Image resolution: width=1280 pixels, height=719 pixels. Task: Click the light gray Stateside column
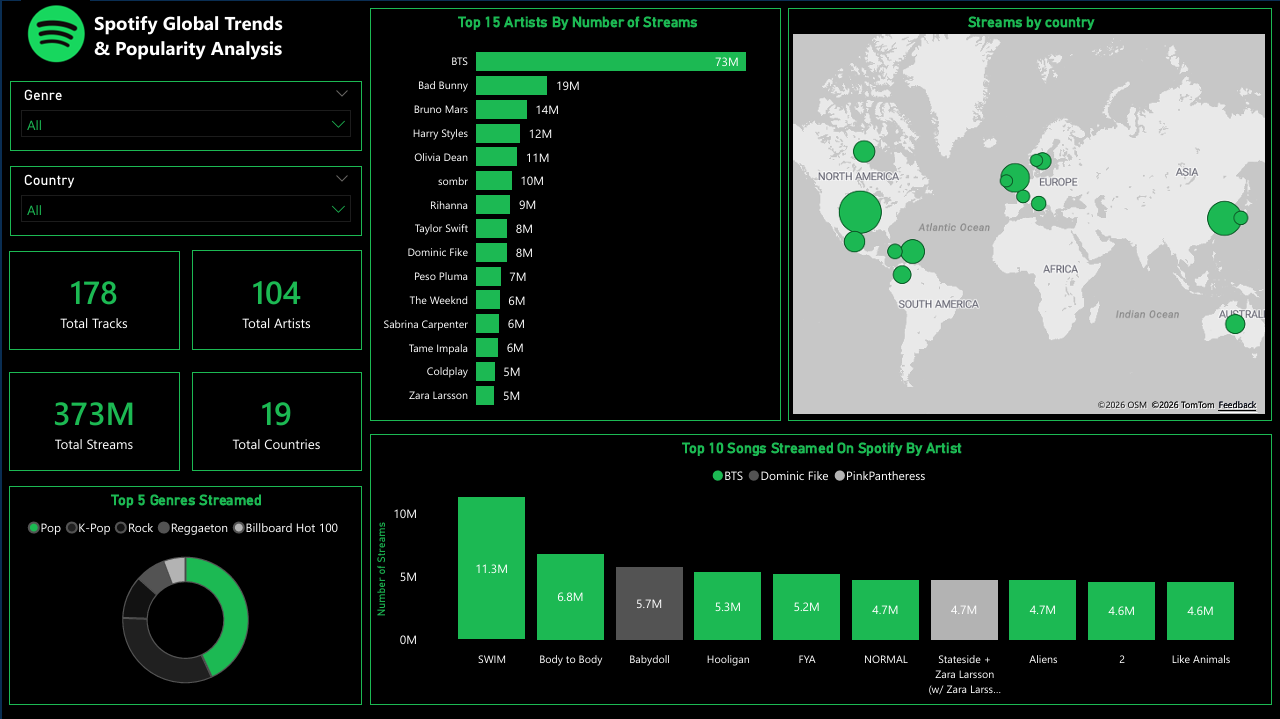964,610
